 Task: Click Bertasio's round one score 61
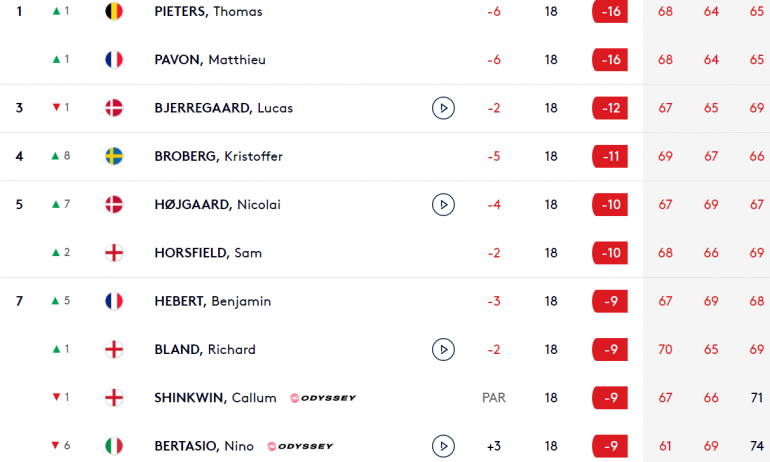[665, 446]
